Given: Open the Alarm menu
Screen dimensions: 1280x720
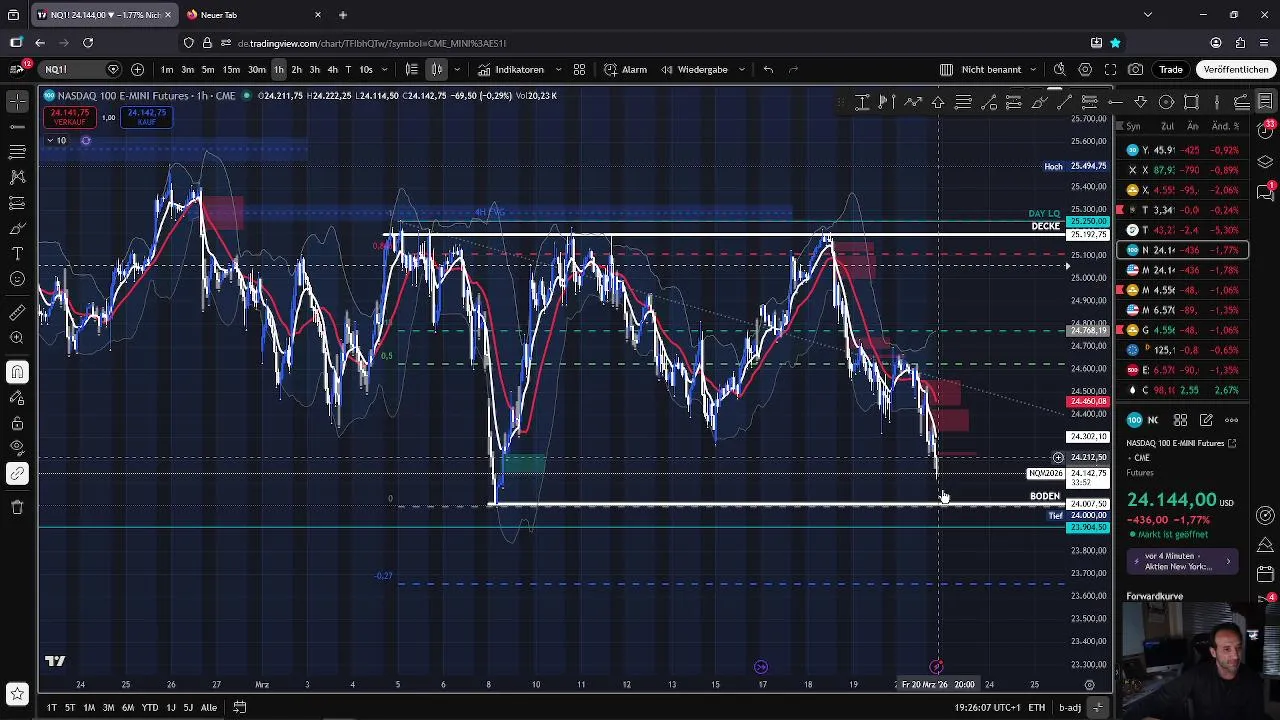Looking at the screenshot, I should (x=625, y=69).
